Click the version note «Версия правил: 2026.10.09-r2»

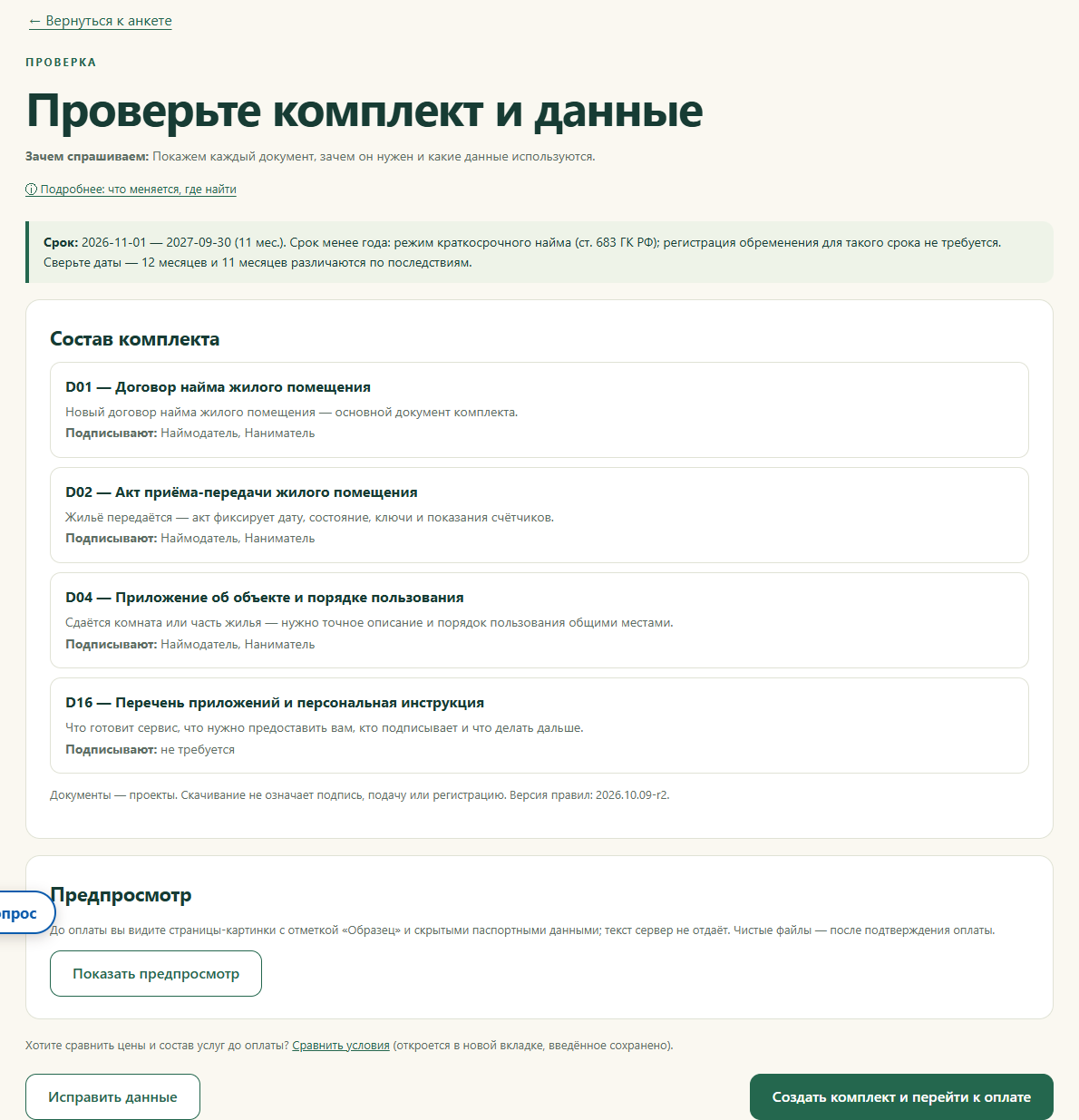589,795
